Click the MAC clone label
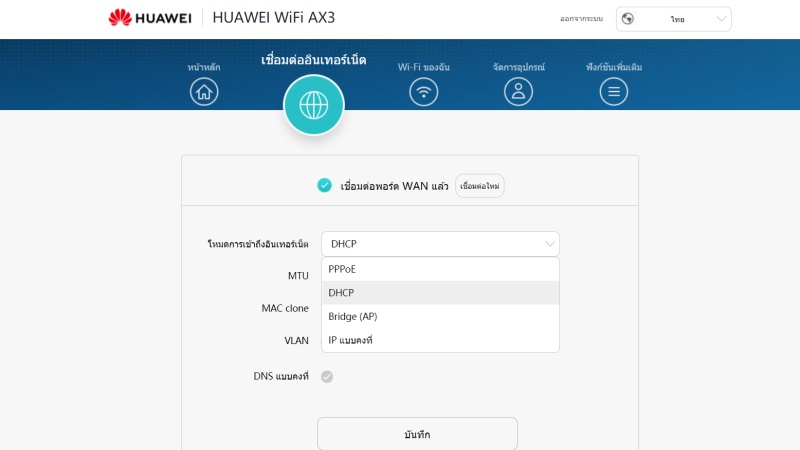The image size is (800, 450). [x=285, y=308]
